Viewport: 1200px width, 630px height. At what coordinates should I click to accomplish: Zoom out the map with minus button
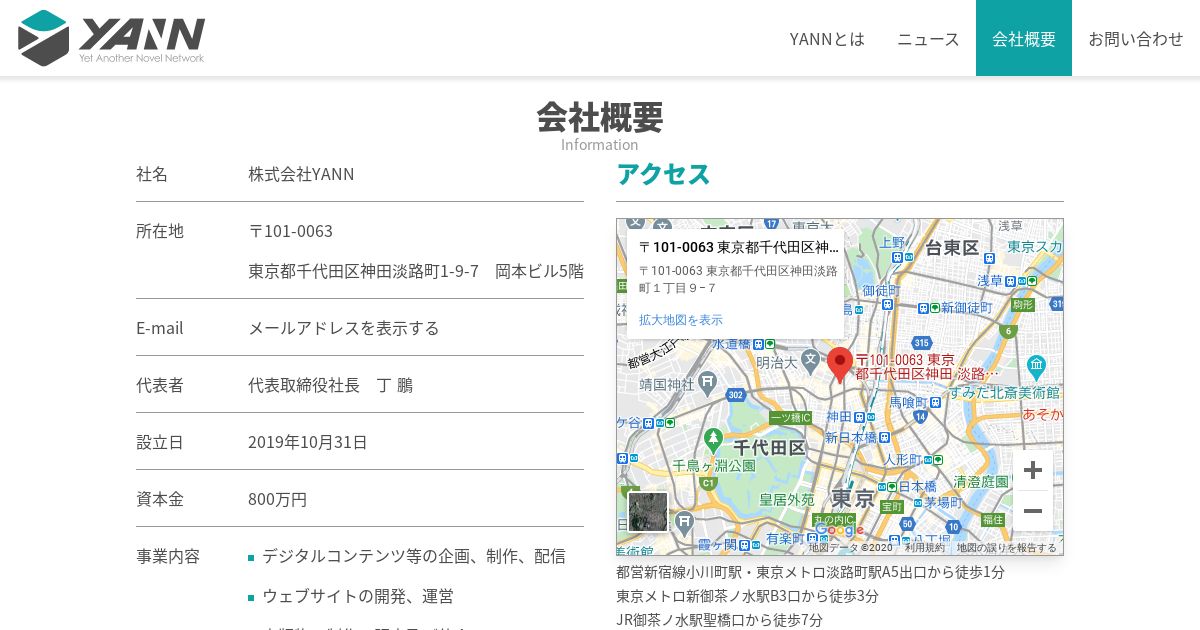tap(1033, 511)
